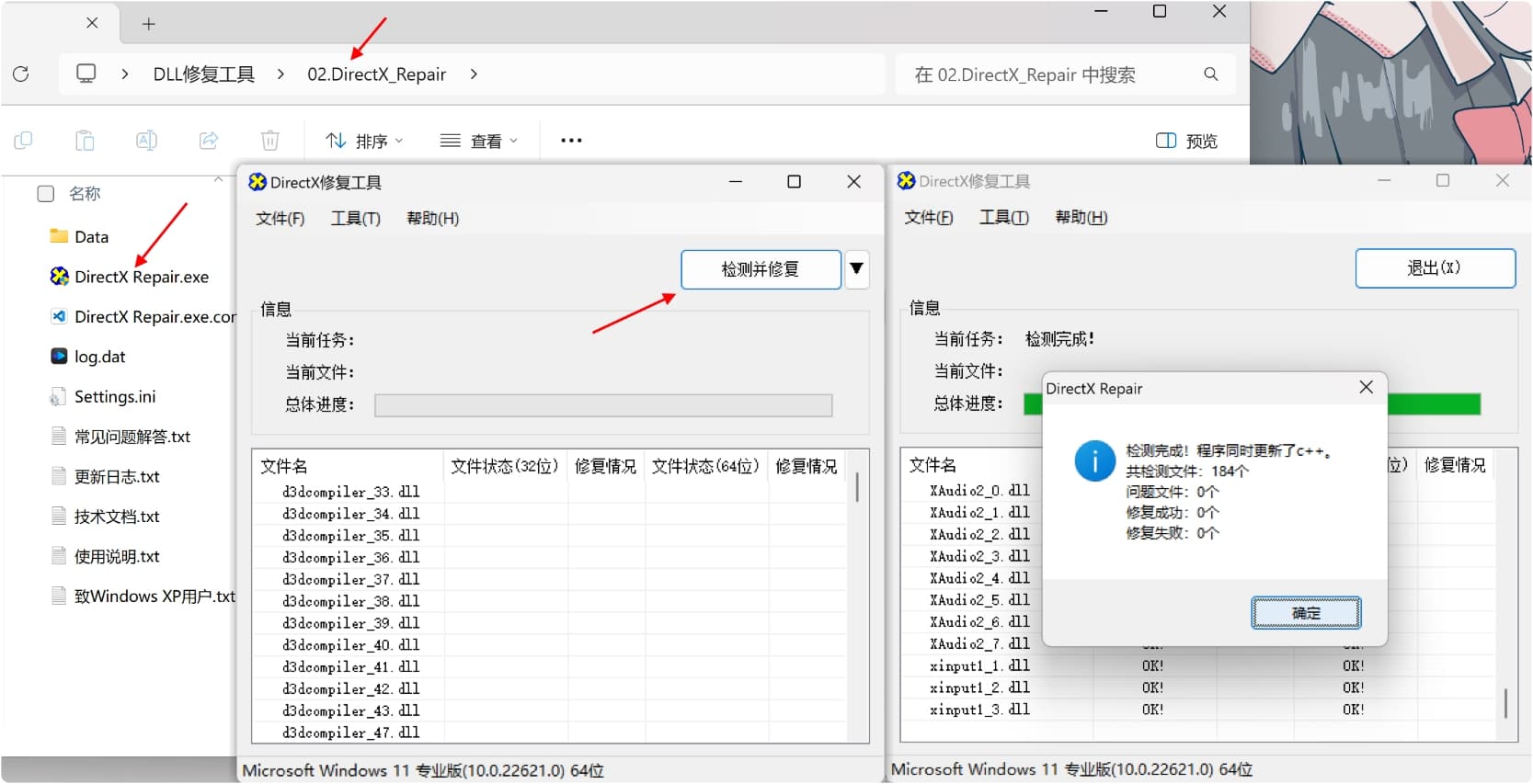
Task: Open 工具(T) menu in right DirectX window
Action: tap(1004, 218)
